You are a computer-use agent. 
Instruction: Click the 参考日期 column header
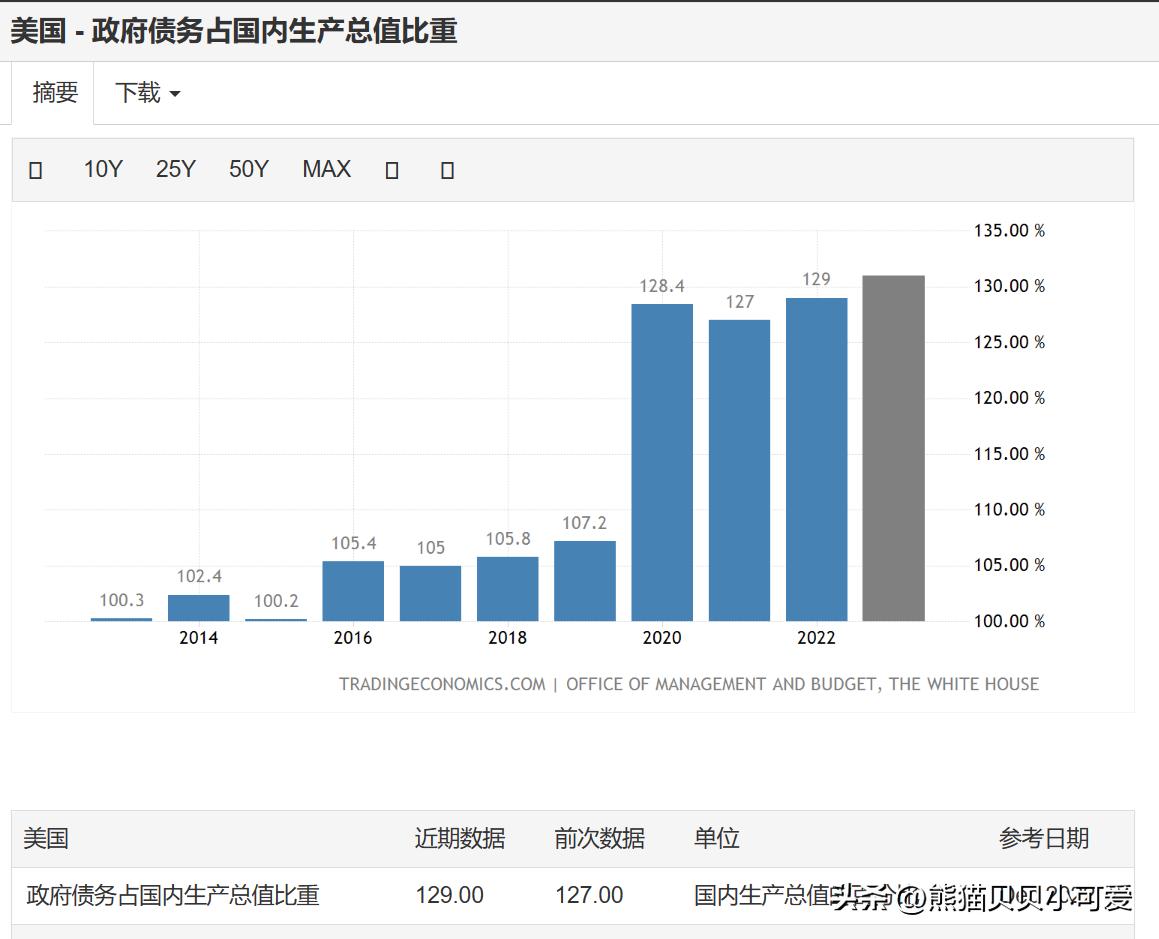tap(1043, 838)
